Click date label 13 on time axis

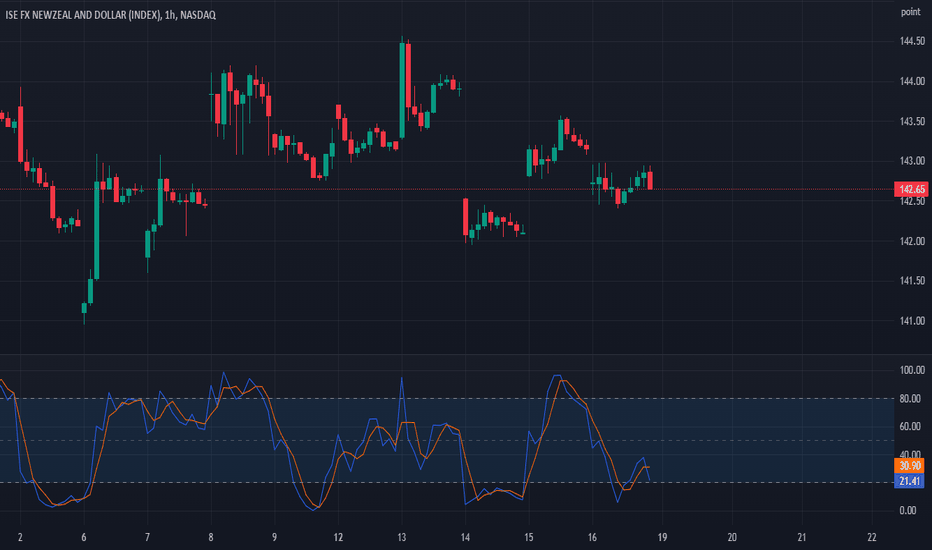(x=402, y=537)
